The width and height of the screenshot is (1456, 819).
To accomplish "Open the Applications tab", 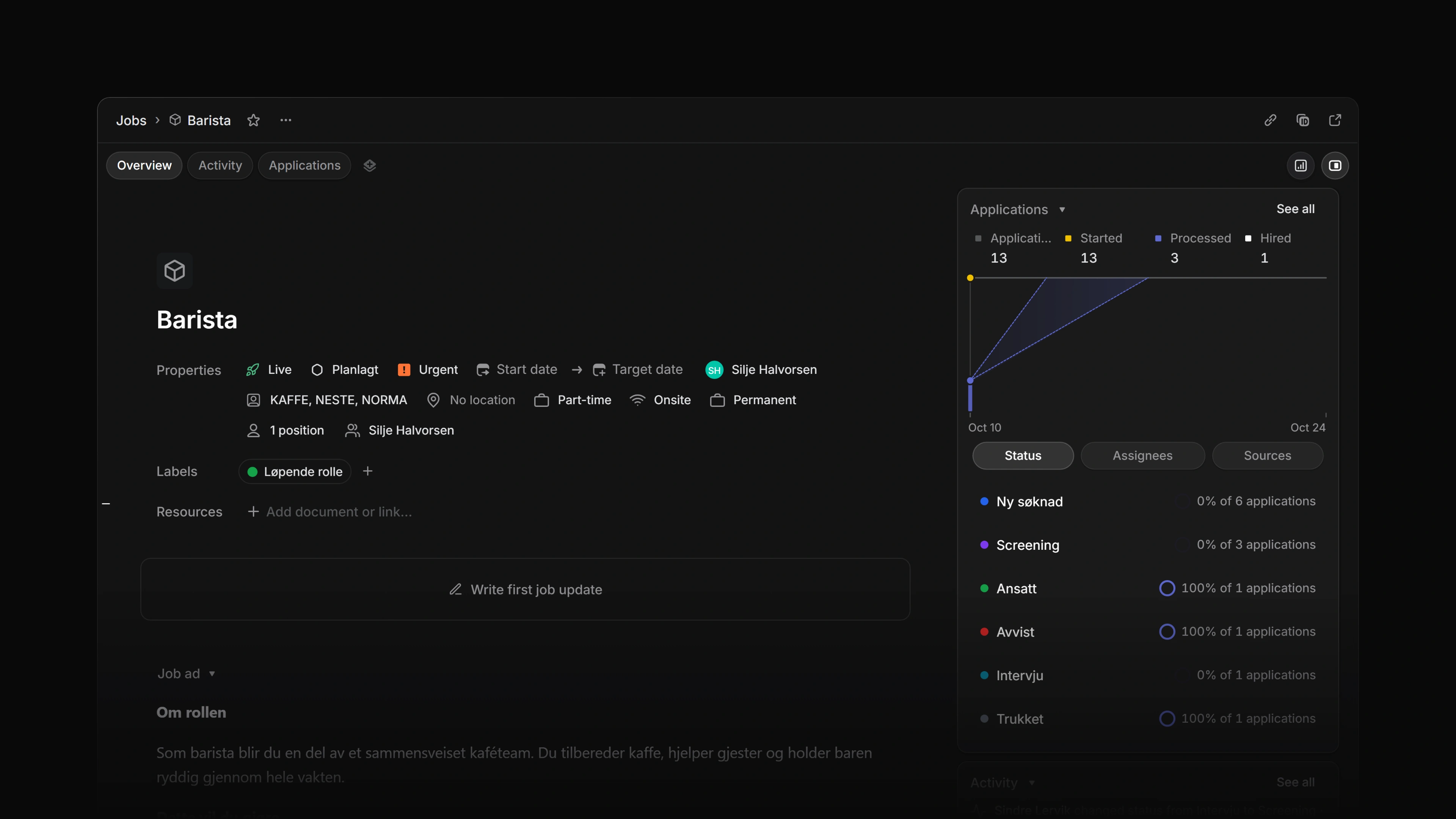I will pos(304,166).
